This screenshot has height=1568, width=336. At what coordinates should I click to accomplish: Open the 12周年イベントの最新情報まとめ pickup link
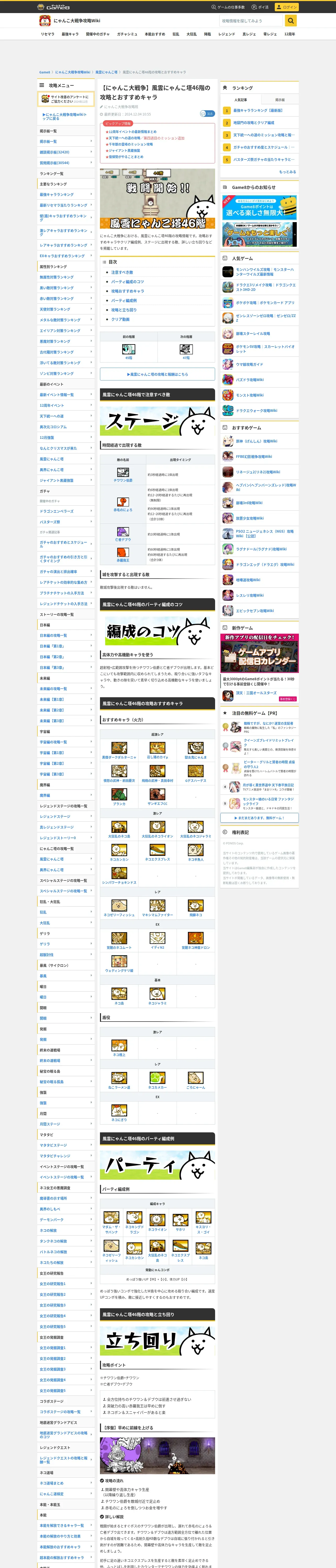[x=132, y=131]
